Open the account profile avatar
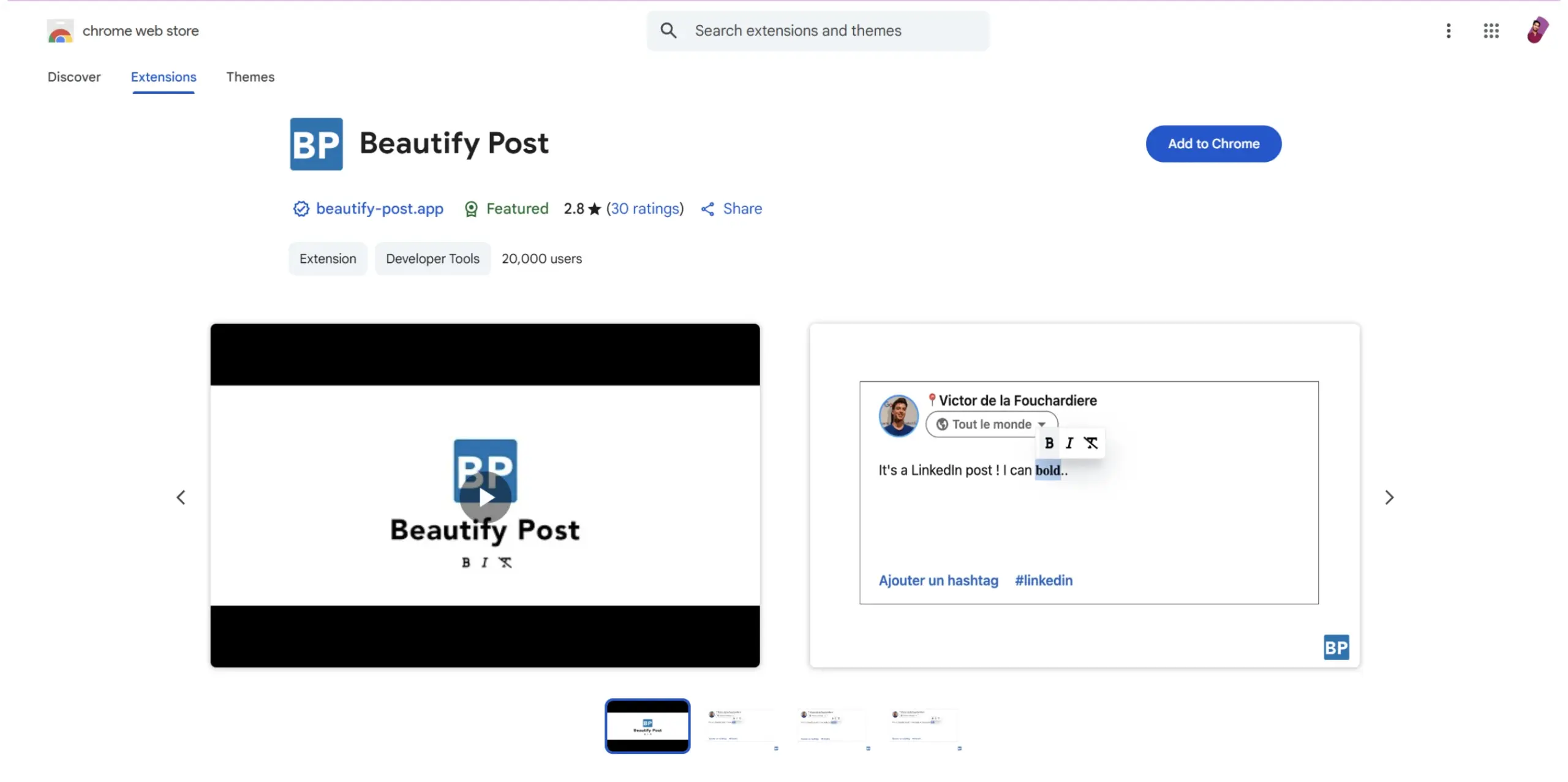Viewport: 1568px width, 782px height. click(x=1537, y=31)
